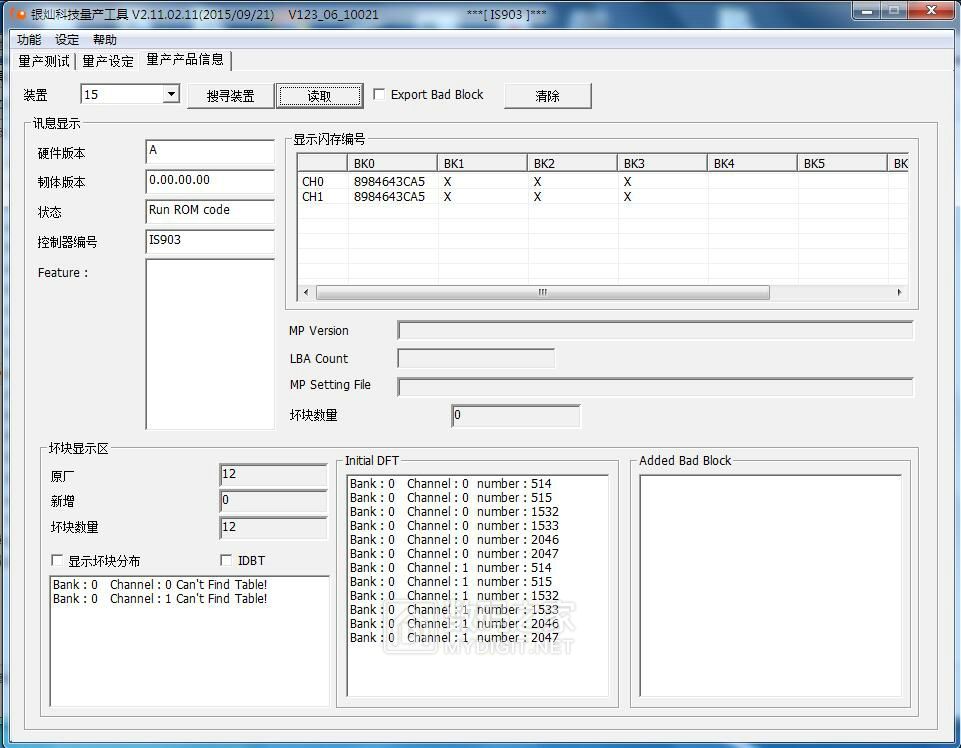The width and height of the screenshot is (961, 748).
Task: Click the 搜寻装置 button
Action: point(230,96)
